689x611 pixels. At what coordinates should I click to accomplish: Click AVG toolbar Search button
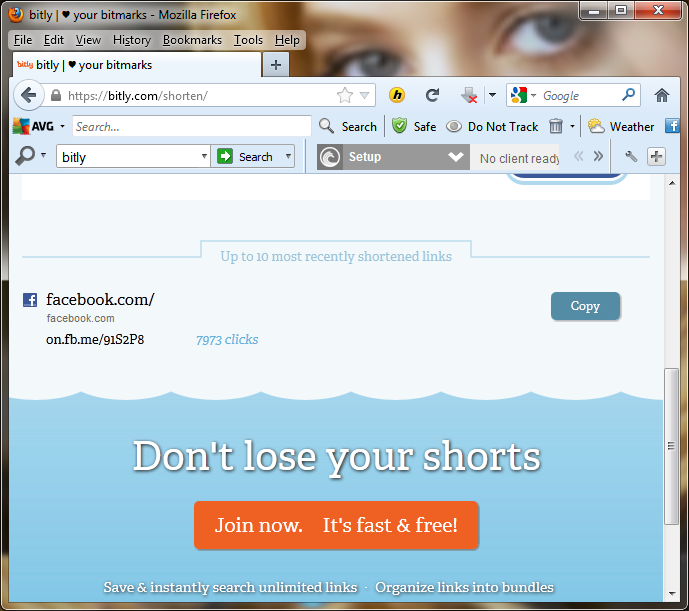348,127
